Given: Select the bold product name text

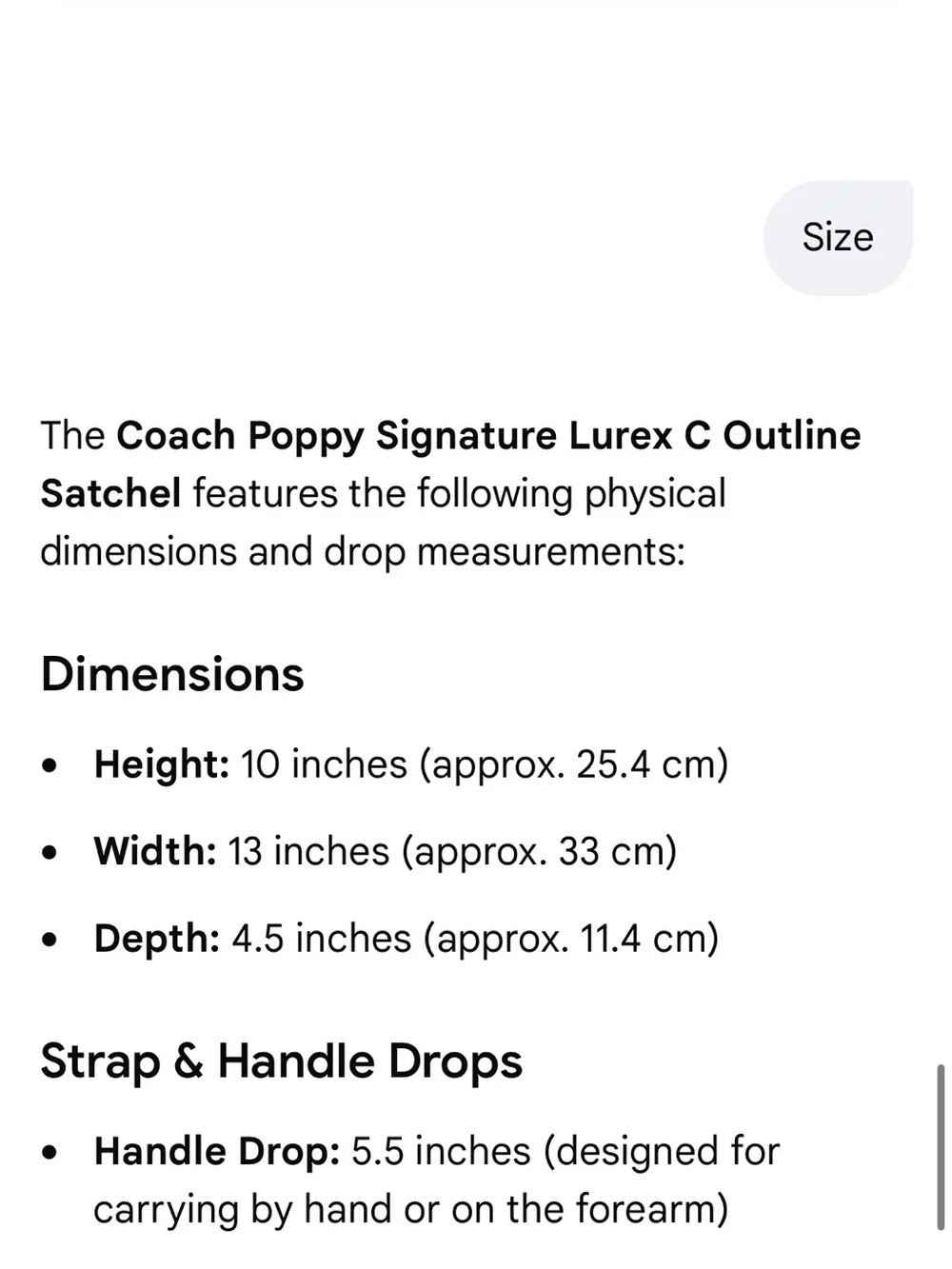Looking at the screenshot, I should point(450,465).
